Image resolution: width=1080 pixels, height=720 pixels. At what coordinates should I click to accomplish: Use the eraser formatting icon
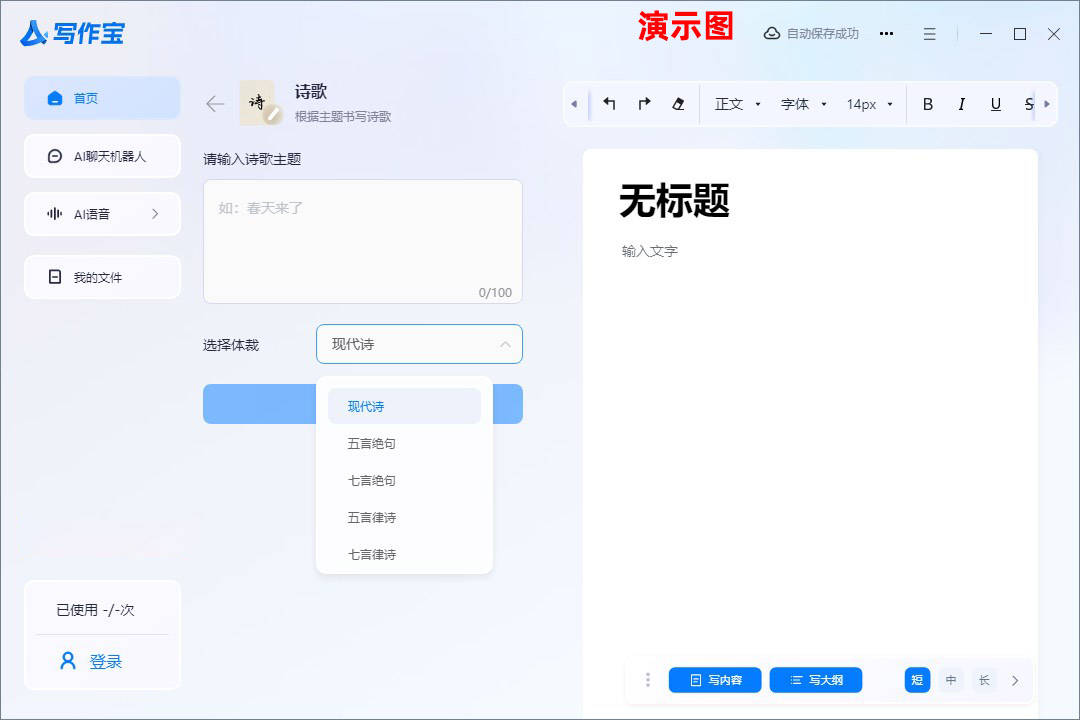(678, 104)
